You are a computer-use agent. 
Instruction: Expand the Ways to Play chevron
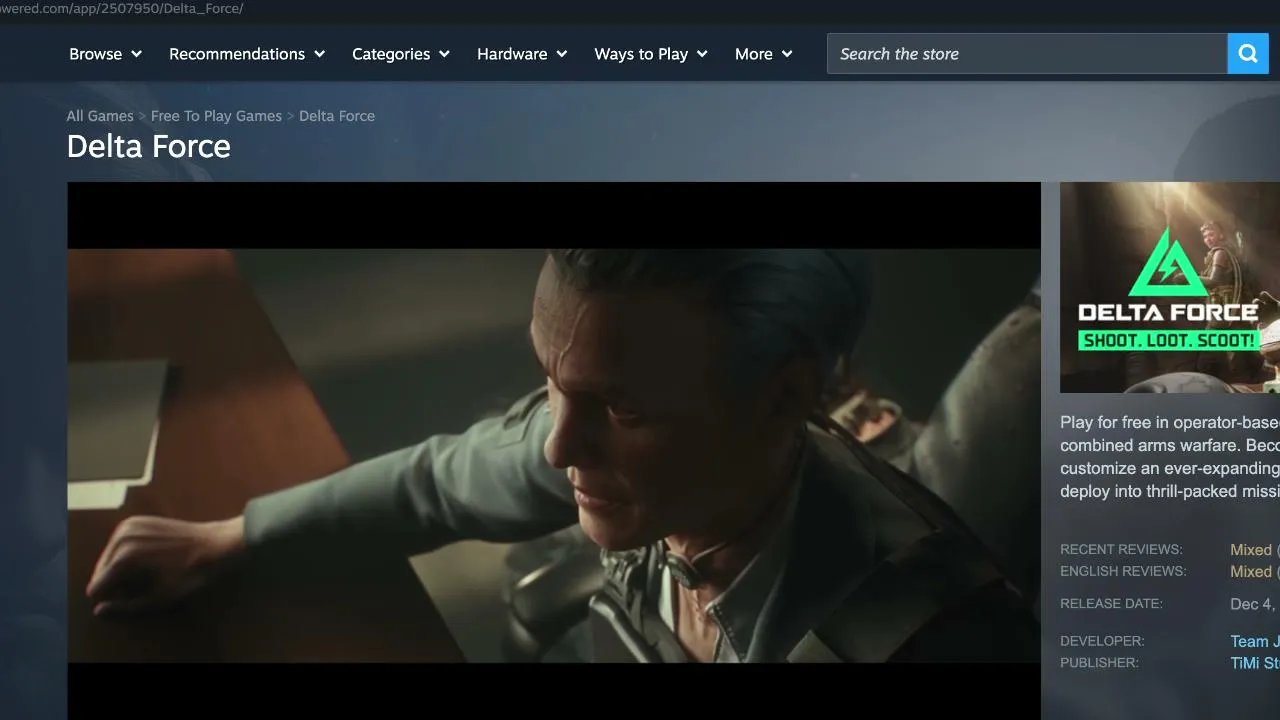[702, 54]
